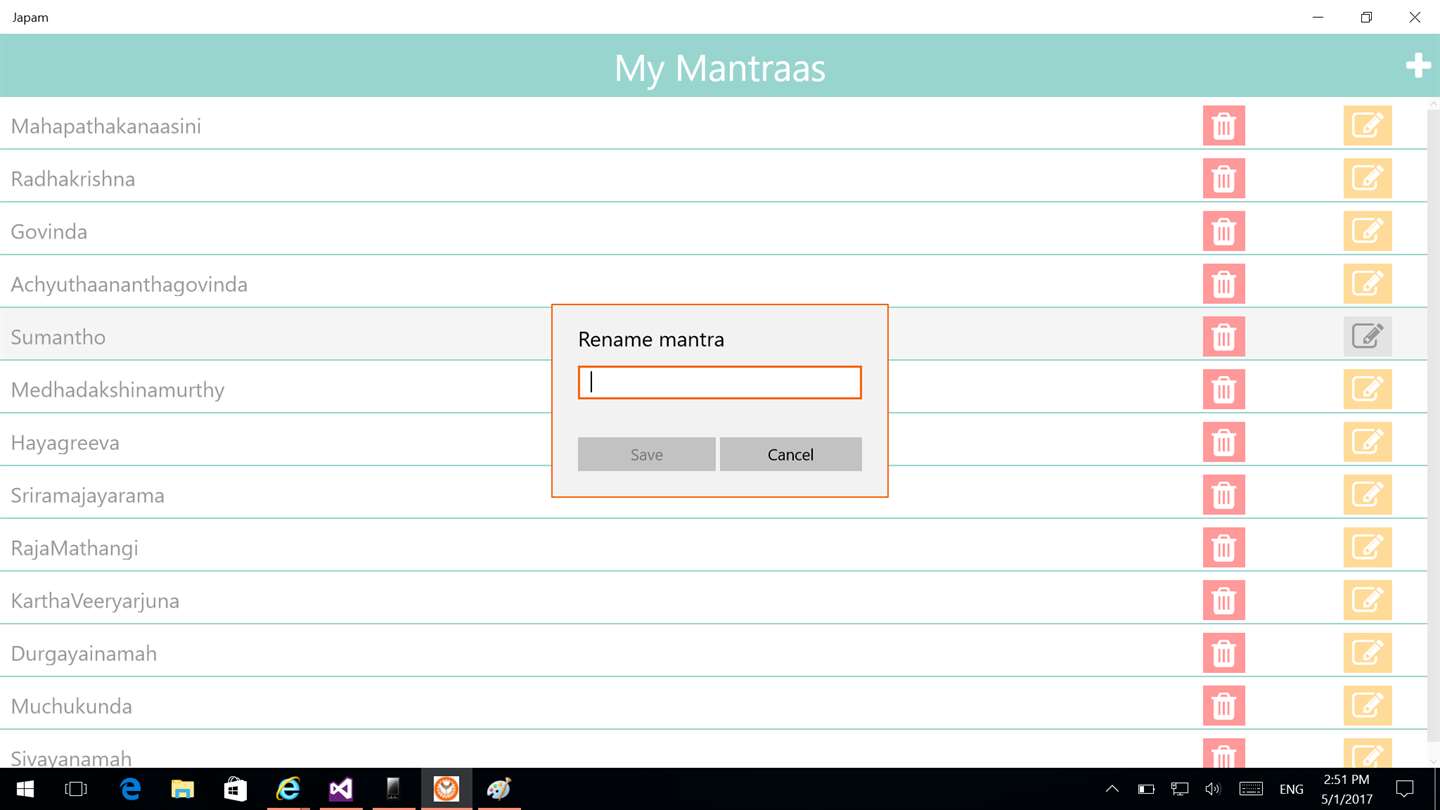Edit the KarthaVeeryarjuna mantra name
Screen dimensions: 1440x810
click(1367, 601)
